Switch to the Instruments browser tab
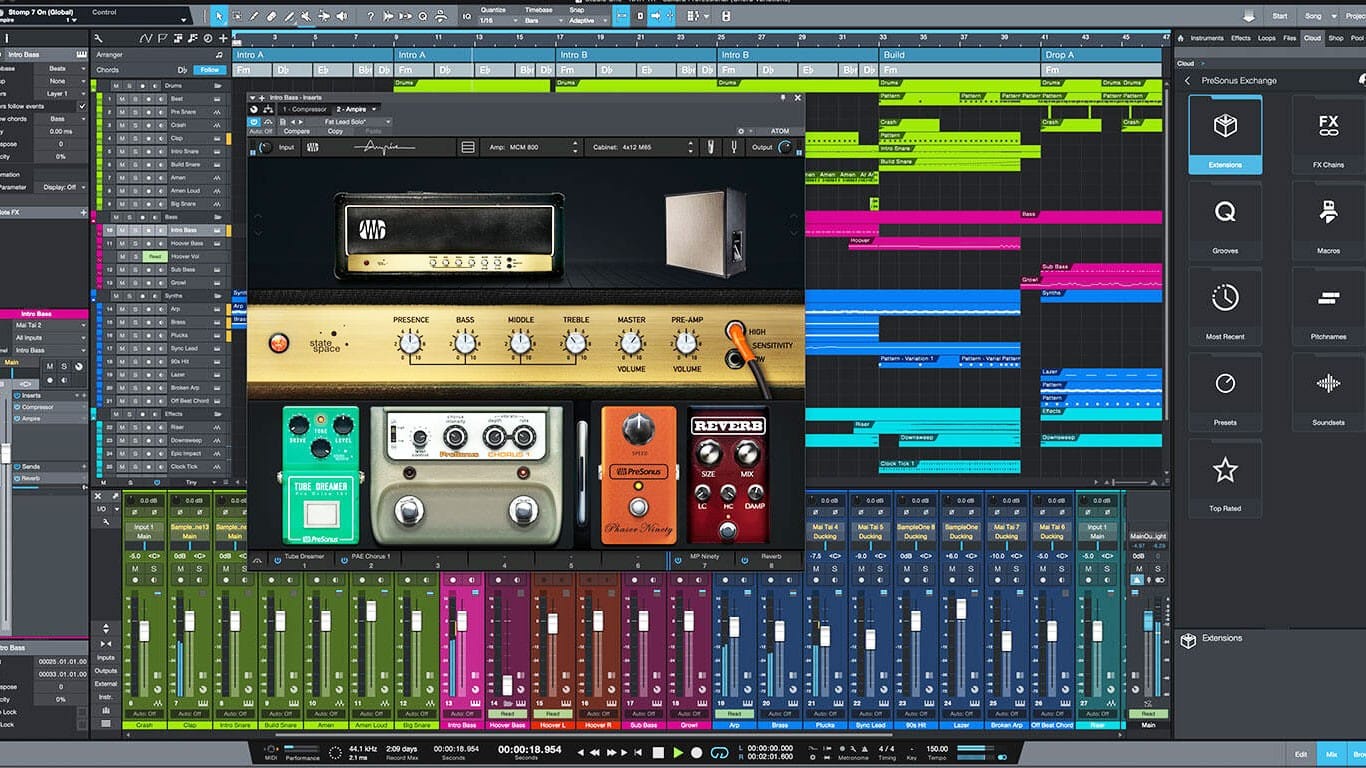Screen dimensions: 1366x768 click(1206, 38)
